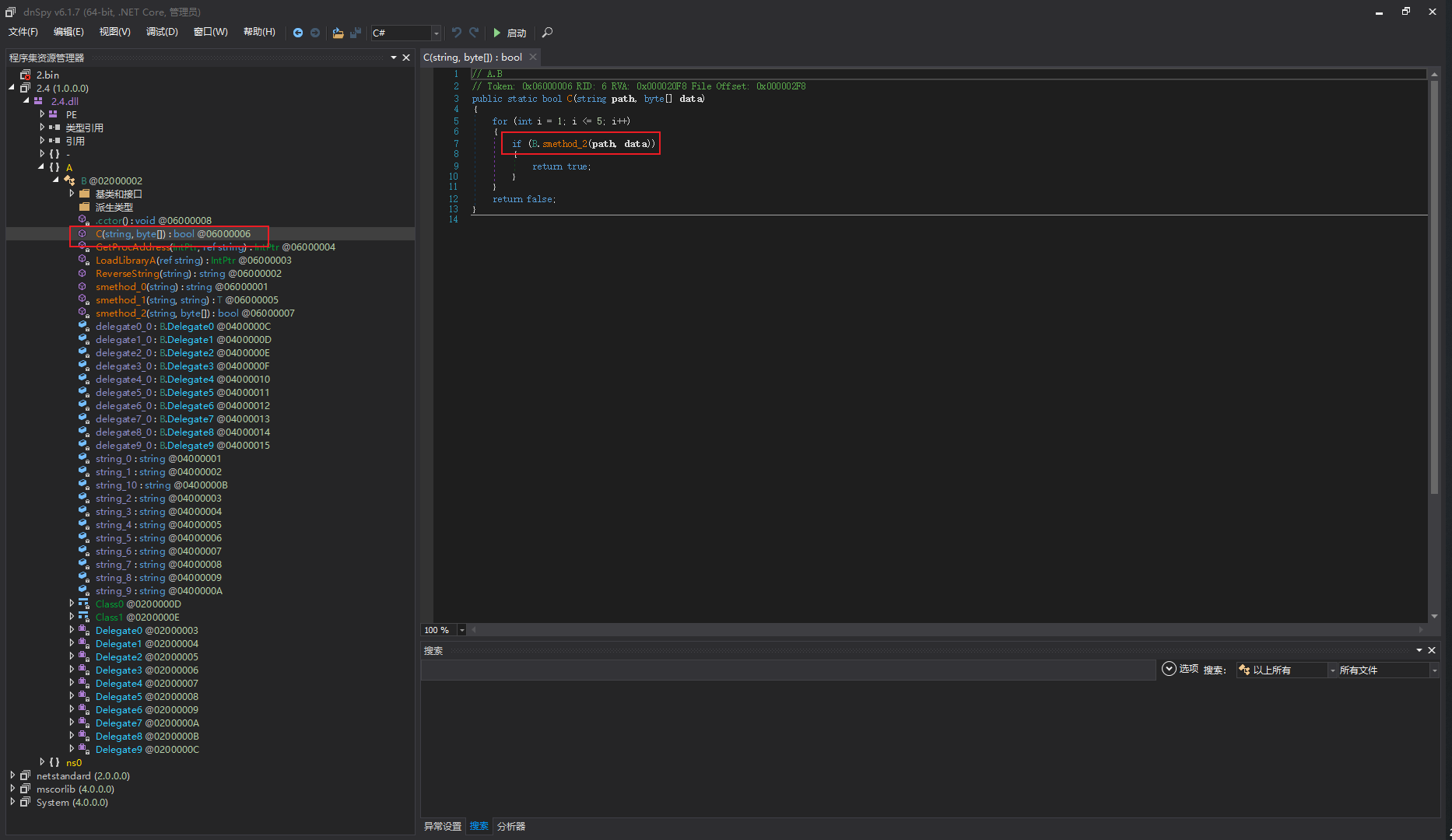
Task: Collapse the 2.4 (1.0.0.0) assembly node
Action: pos(12,88)
